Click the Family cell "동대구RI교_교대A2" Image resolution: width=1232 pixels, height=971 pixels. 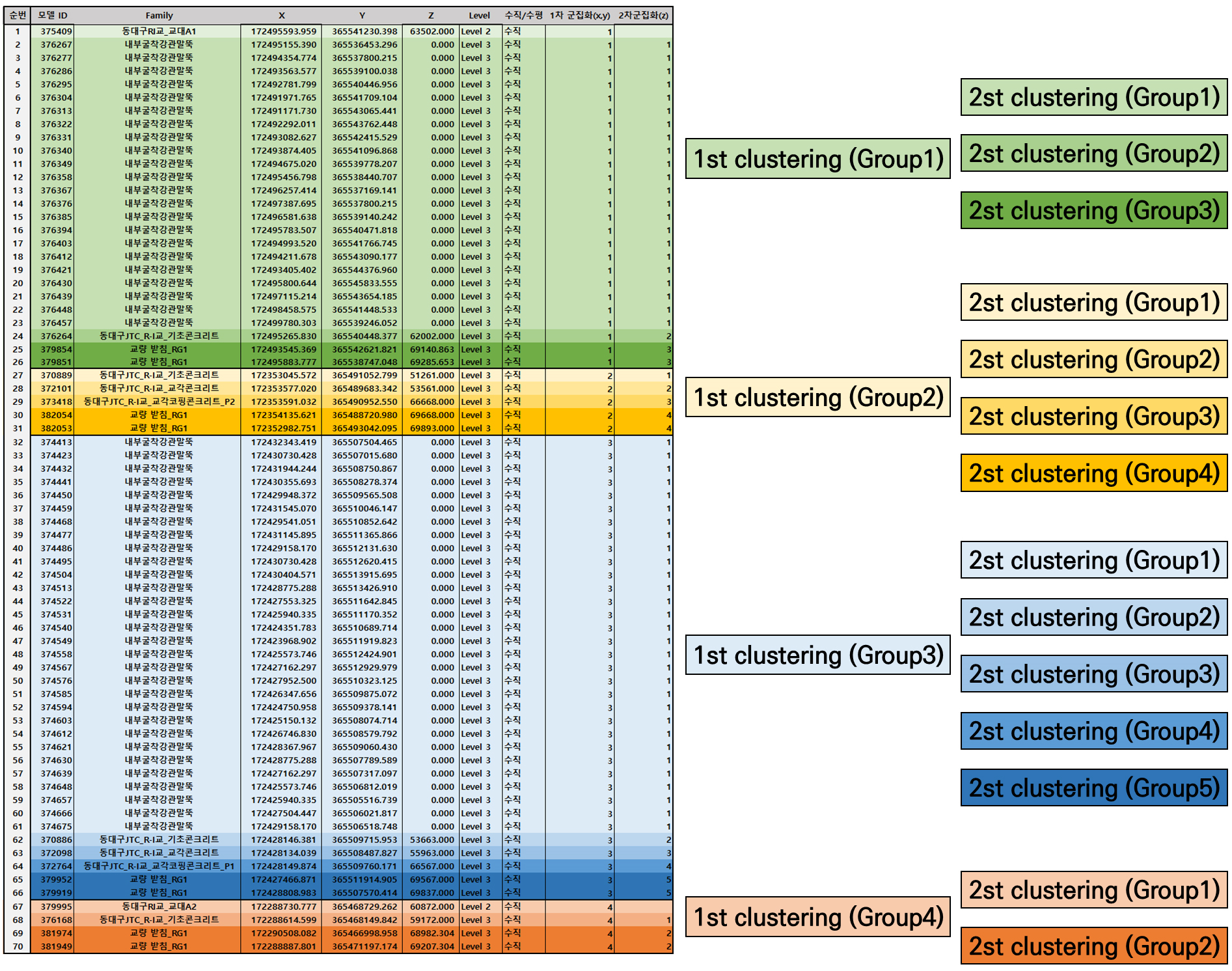point(159,907)
